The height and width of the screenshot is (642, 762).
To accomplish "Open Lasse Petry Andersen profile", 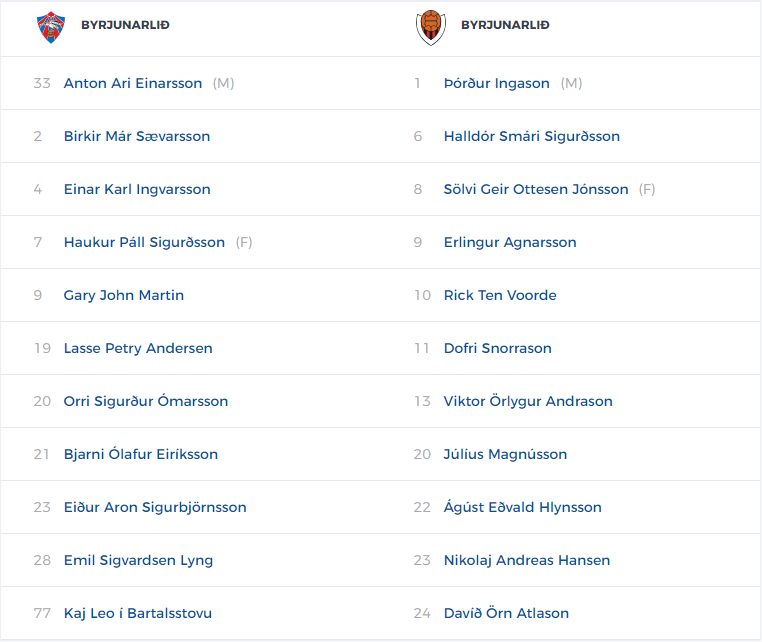I will click(x=138, y=348).
